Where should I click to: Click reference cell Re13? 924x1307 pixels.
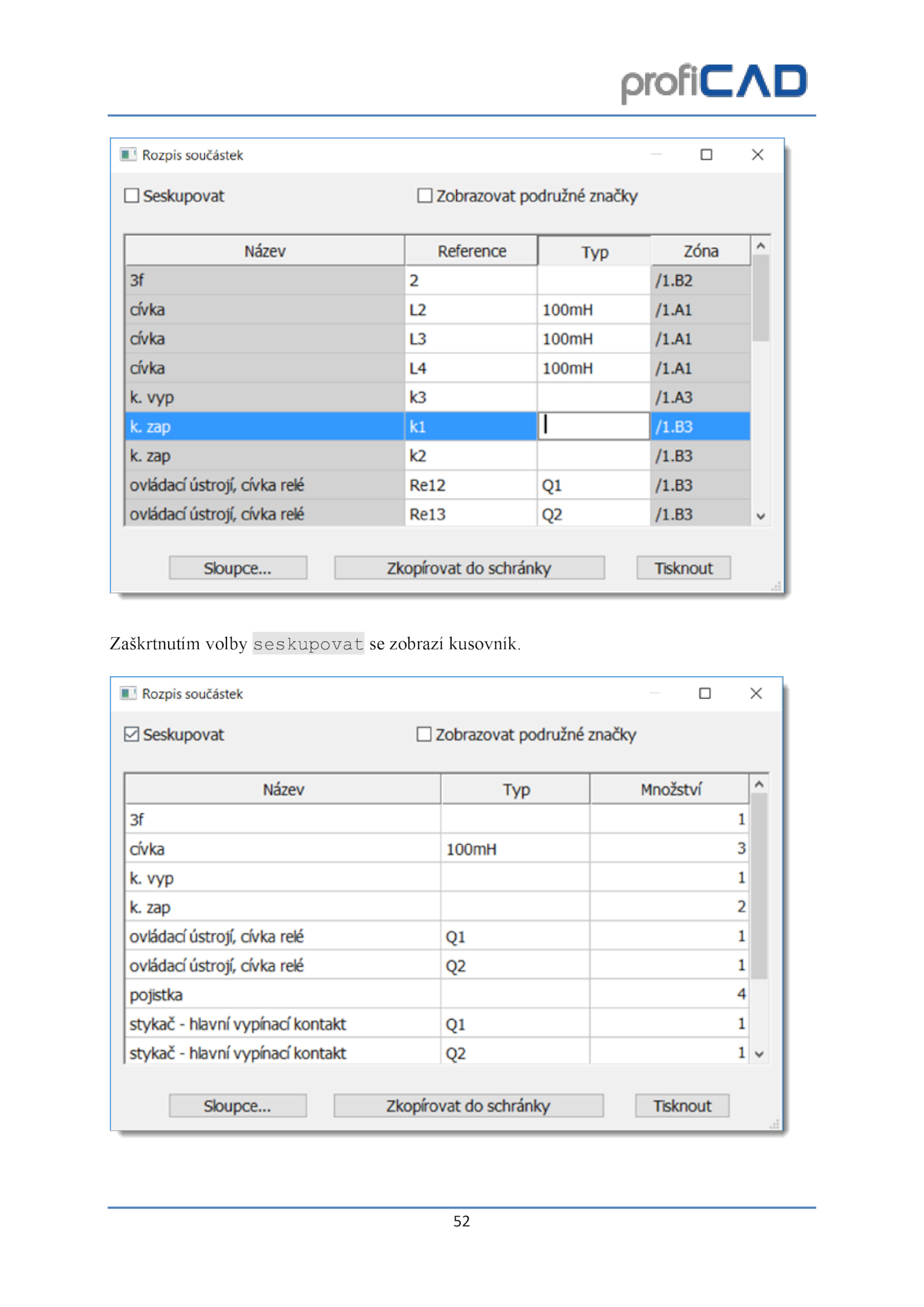(x=471, y=514)
